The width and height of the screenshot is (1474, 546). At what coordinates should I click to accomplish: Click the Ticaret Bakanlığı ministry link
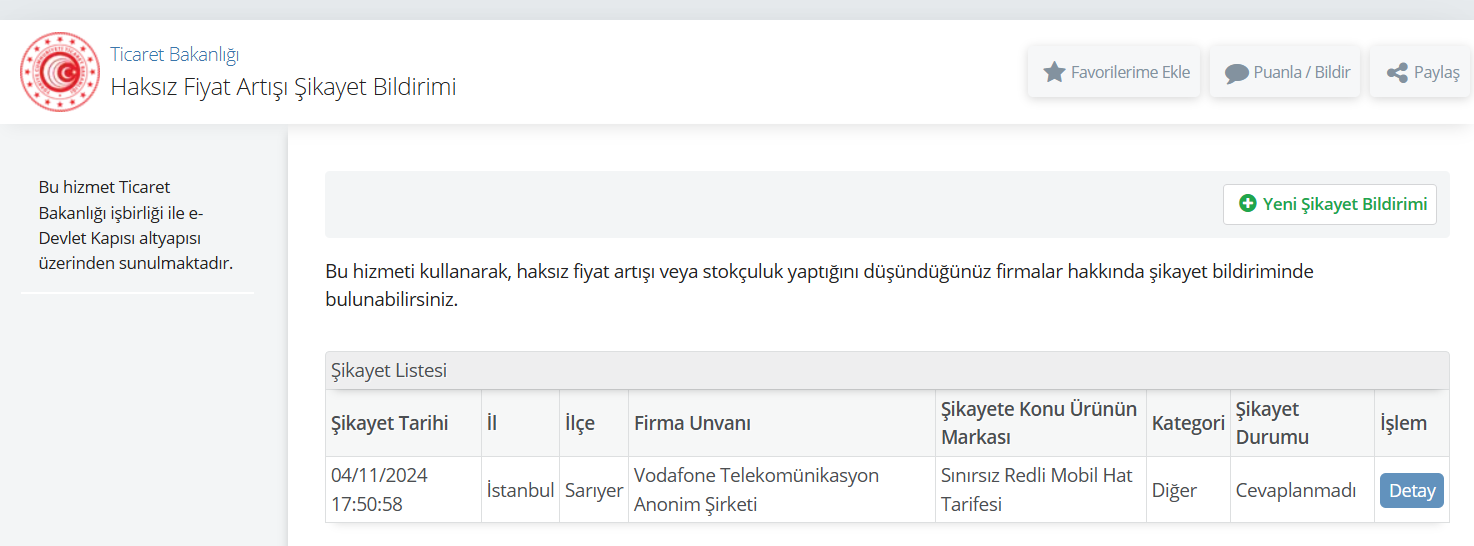point(174,54)
